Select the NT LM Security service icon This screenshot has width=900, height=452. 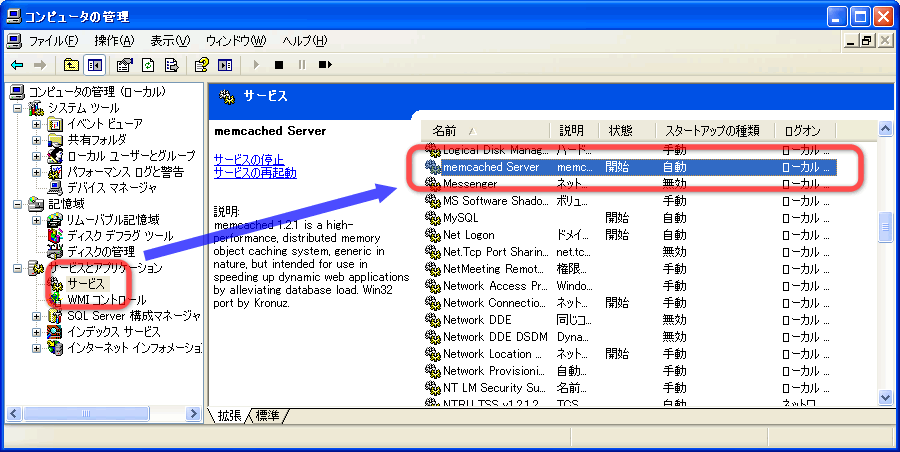[433, 388]
